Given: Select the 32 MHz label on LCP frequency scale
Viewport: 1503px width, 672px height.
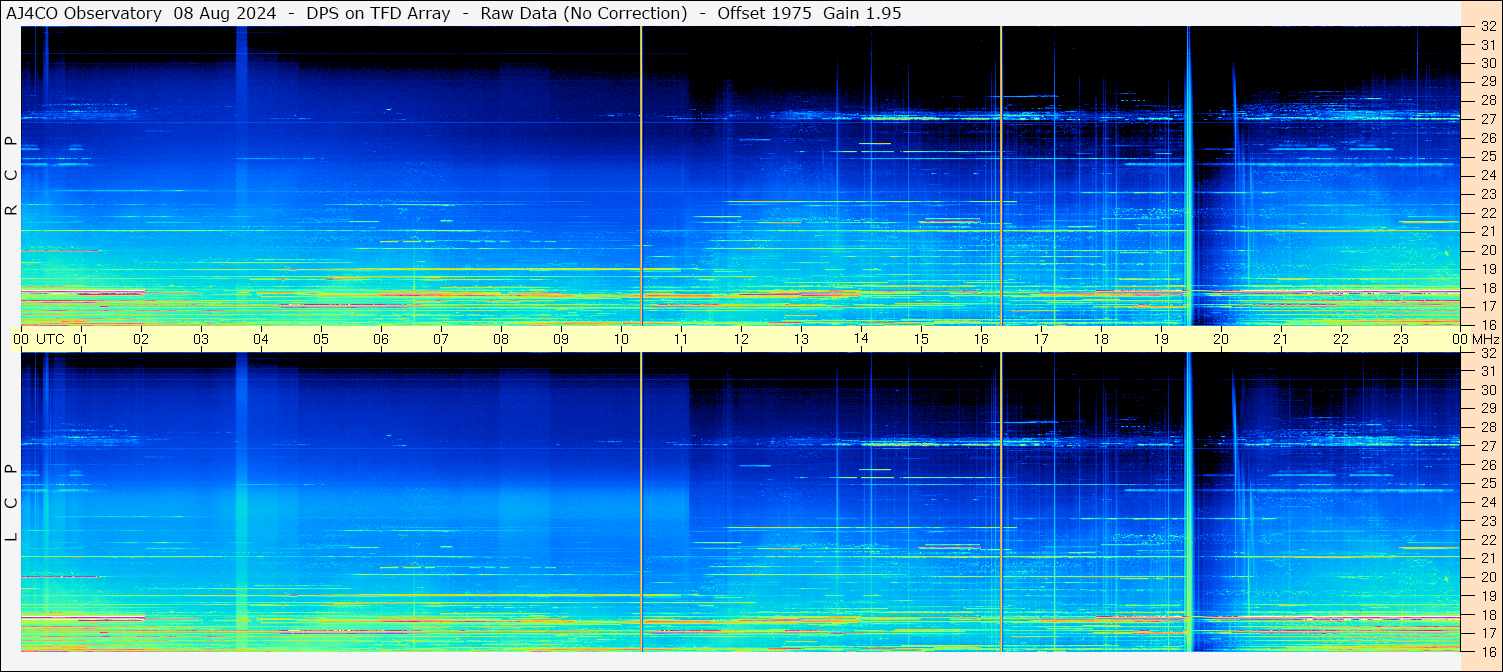Looking at the screenshot, I should (x=1488, y=353).
